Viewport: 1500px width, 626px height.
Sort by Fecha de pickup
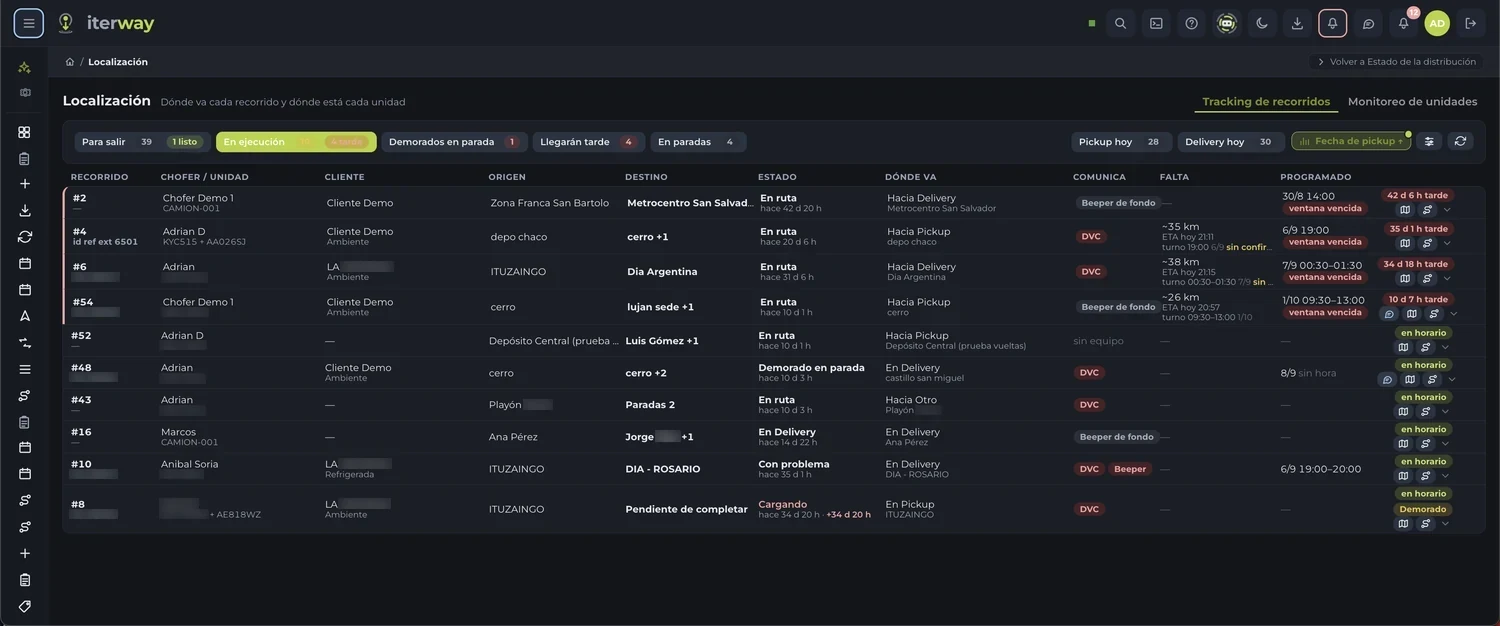tap(1351, 142)
